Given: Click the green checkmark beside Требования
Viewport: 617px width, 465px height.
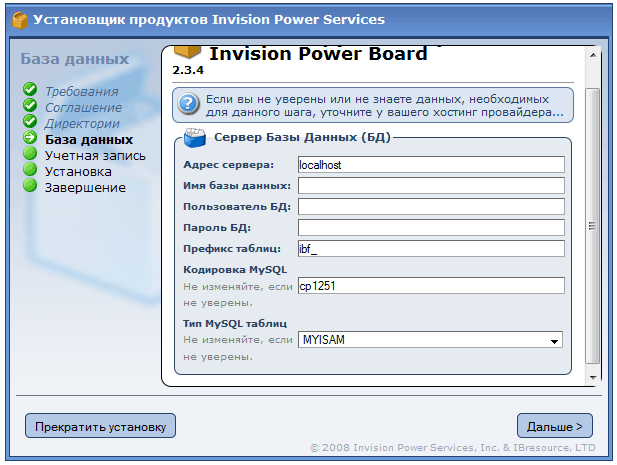Looking at the screenshot, I should [x=30, y=92].
